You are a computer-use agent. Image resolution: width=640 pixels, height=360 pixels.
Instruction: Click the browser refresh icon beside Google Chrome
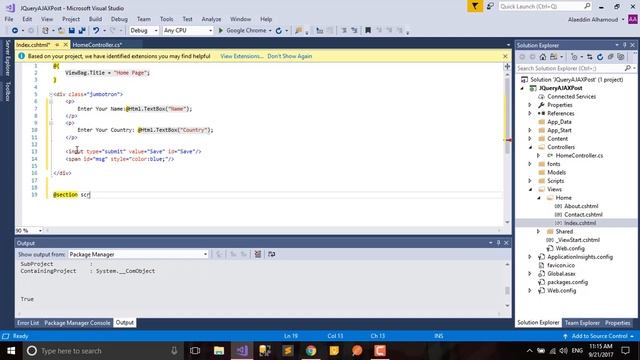point(279,31)
